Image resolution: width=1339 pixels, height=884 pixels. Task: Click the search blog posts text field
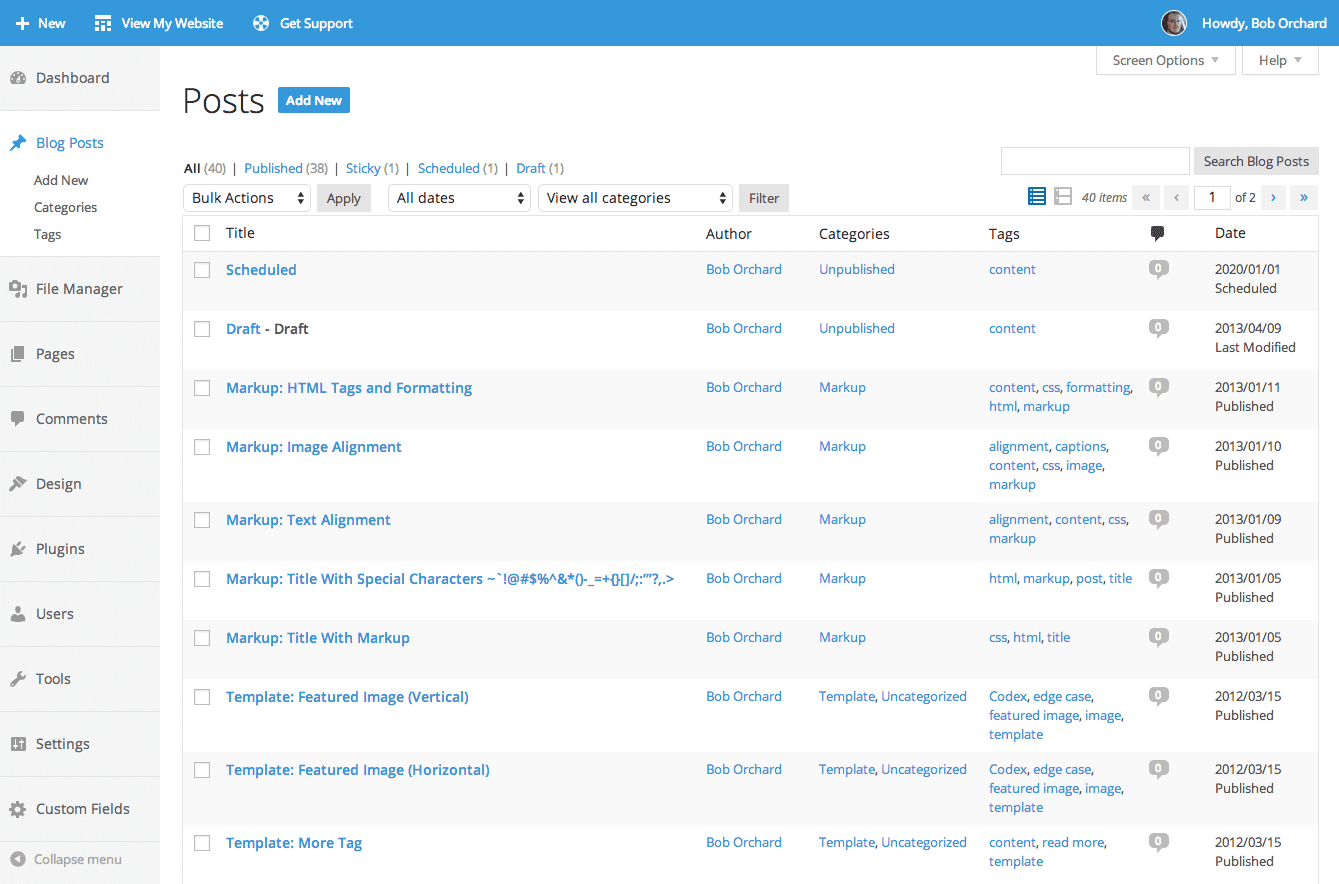[x=1095, y=161]
